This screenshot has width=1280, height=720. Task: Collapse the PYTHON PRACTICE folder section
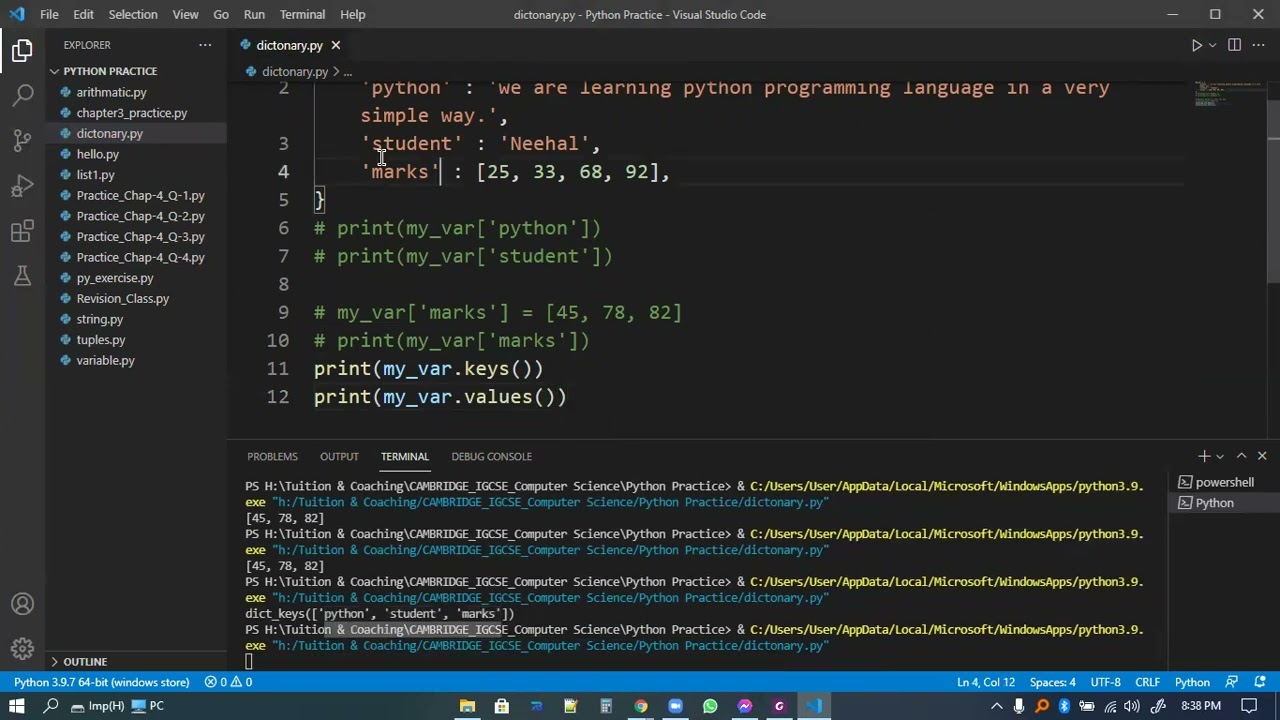[110, 71]
